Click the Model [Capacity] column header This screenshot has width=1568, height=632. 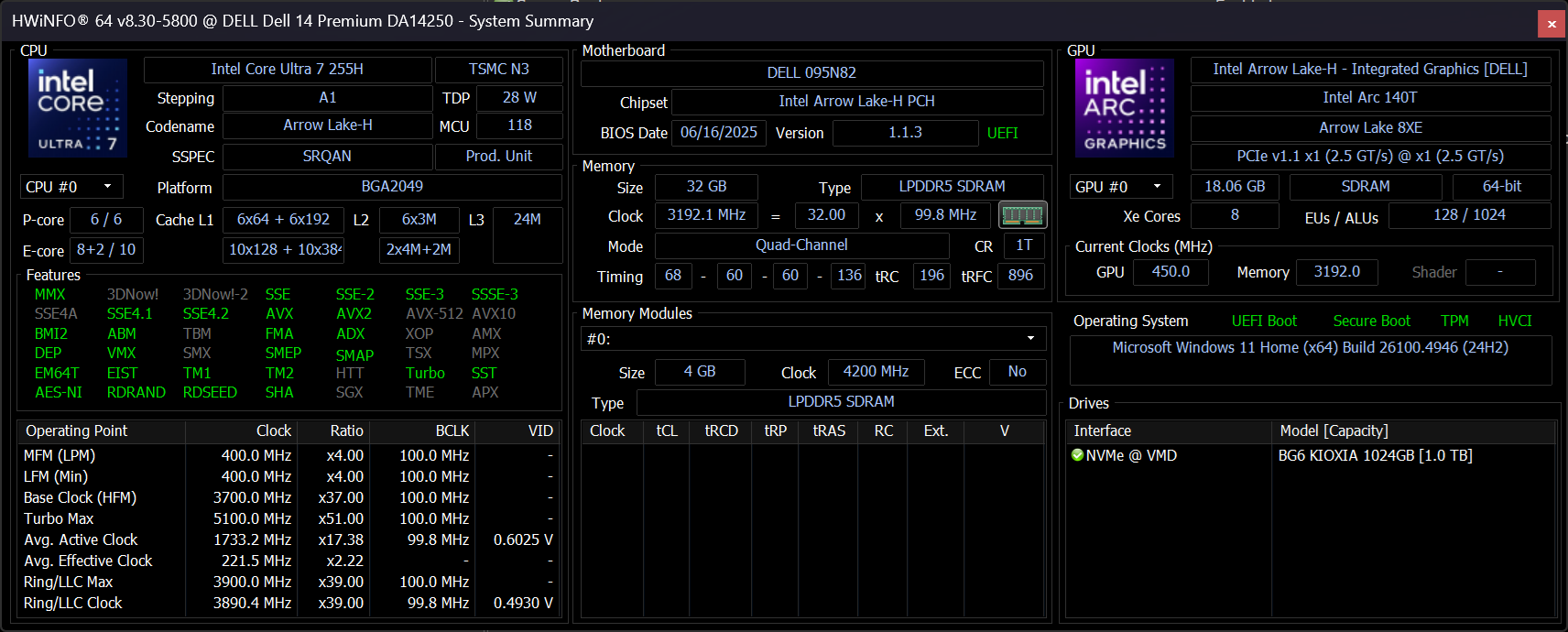(x=1413, y=430)
